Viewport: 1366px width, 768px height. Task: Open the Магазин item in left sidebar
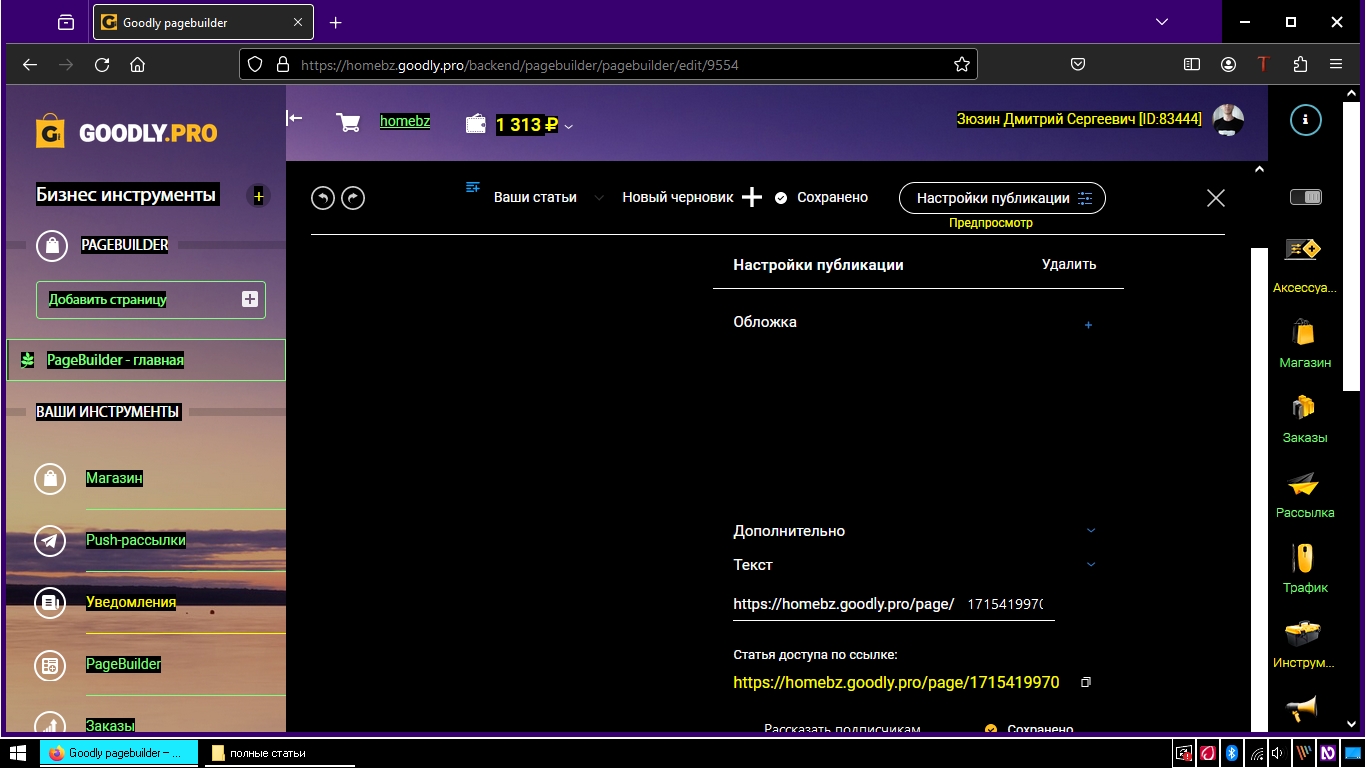click(x=114, y=479)
